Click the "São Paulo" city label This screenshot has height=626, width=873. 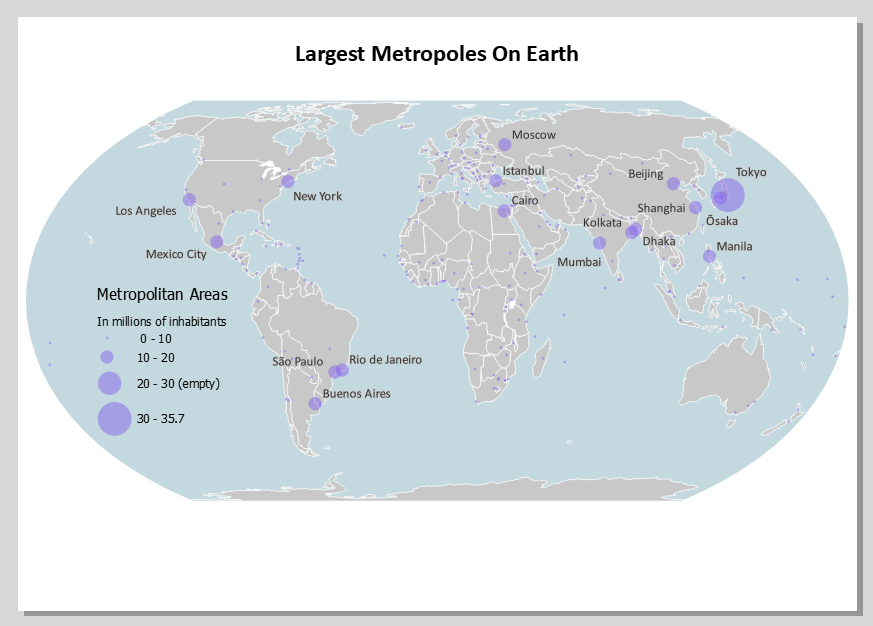297,361
